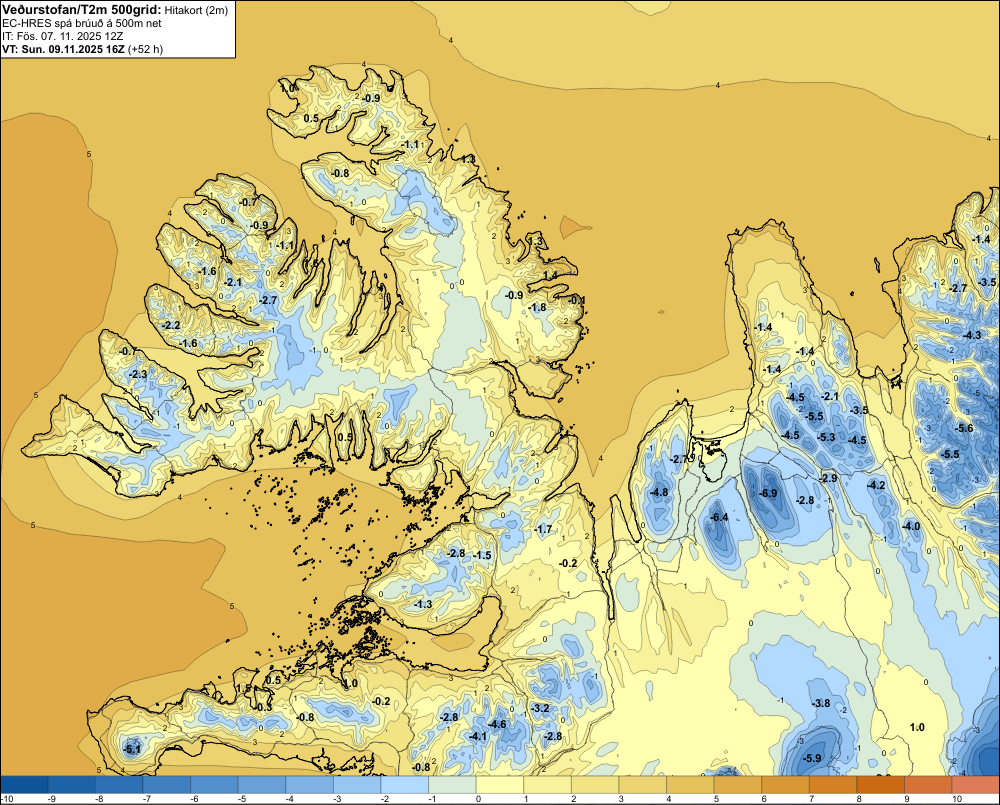Click the legend swatch between -8 and -7
Image resolution: width=1000 pixels, height=805 pixels.
[x=119, y=785]
